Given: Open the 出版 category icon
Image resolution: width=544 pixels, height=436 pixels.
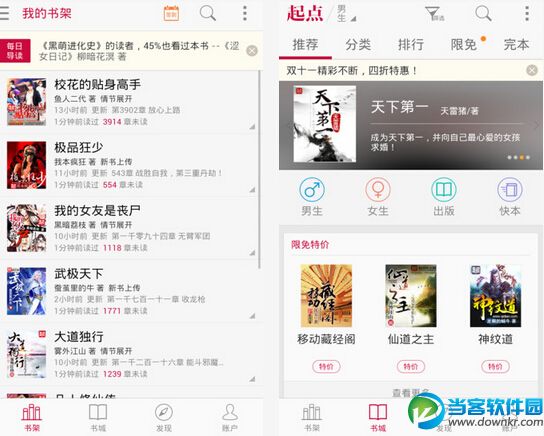Looking at the screenshot, I should 444,190.
